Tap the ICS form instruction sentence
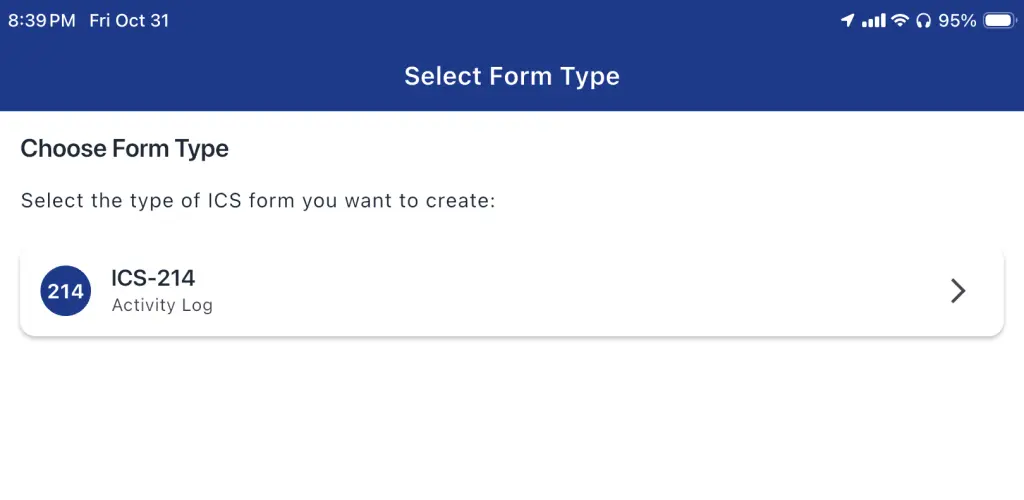The height and width of the screenshot is (500, 1024). [x=259, y=200]
